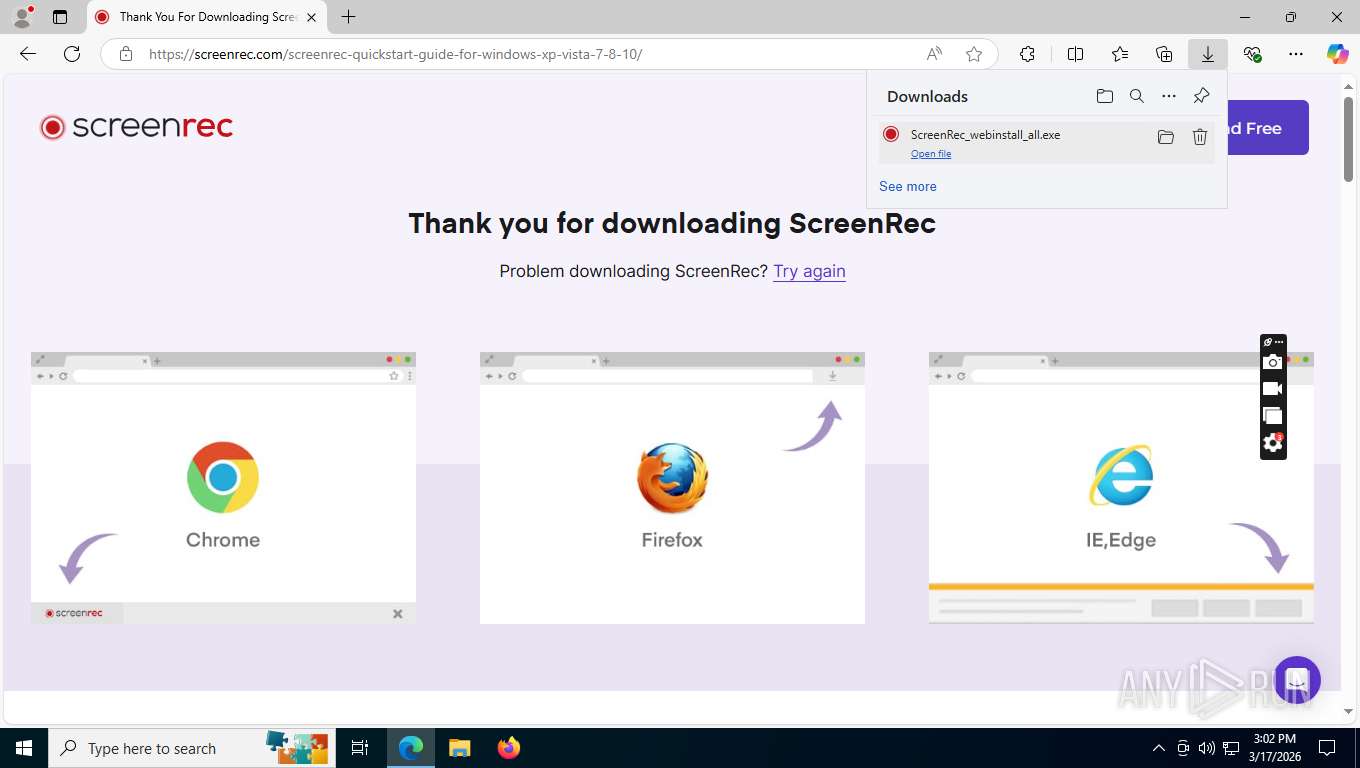
Task: Close the Thank You For Downloading tab
Action: 311,17
